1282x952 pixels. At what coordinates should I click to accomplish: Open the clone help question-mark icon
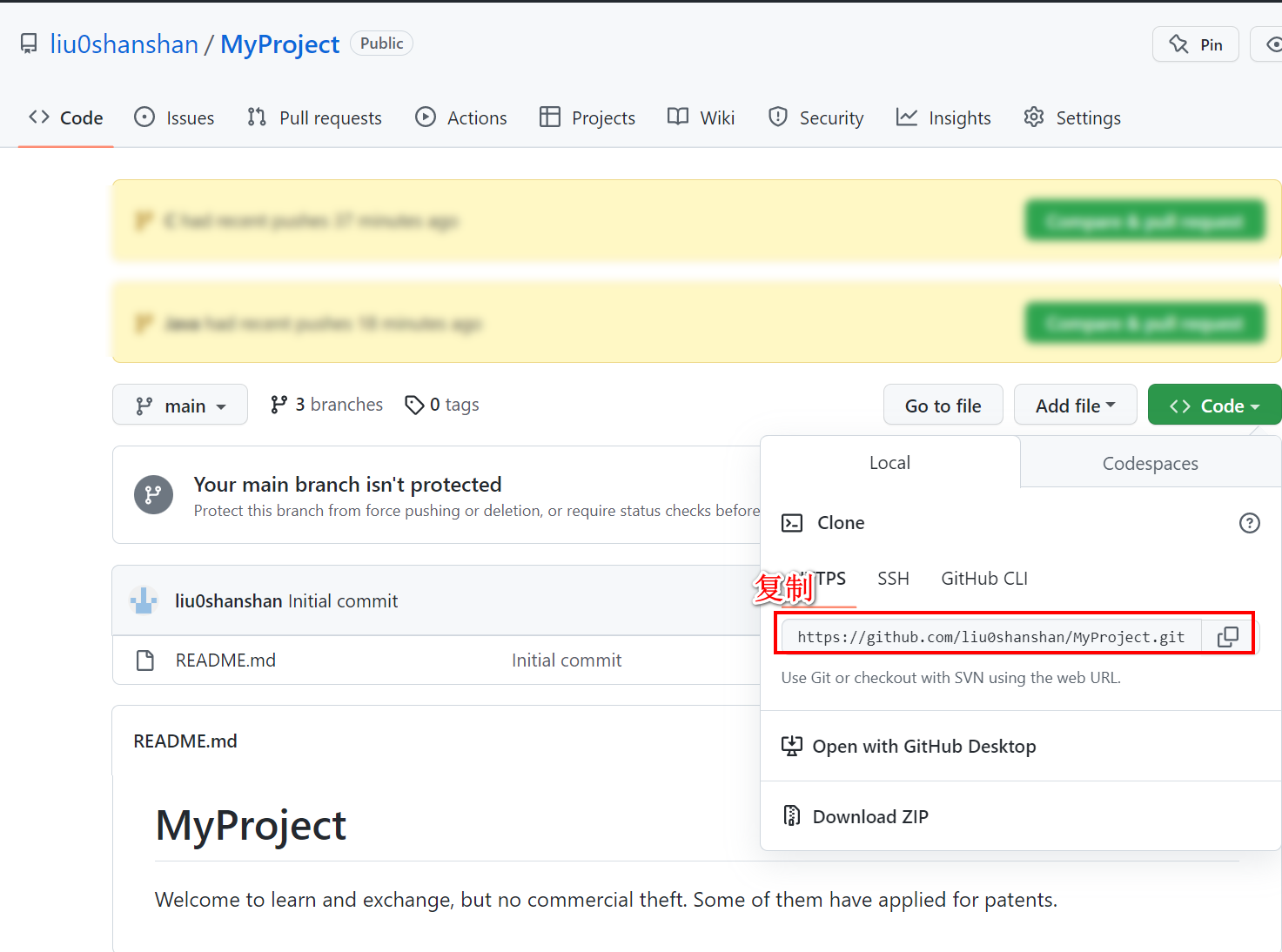click(1250, 523)
